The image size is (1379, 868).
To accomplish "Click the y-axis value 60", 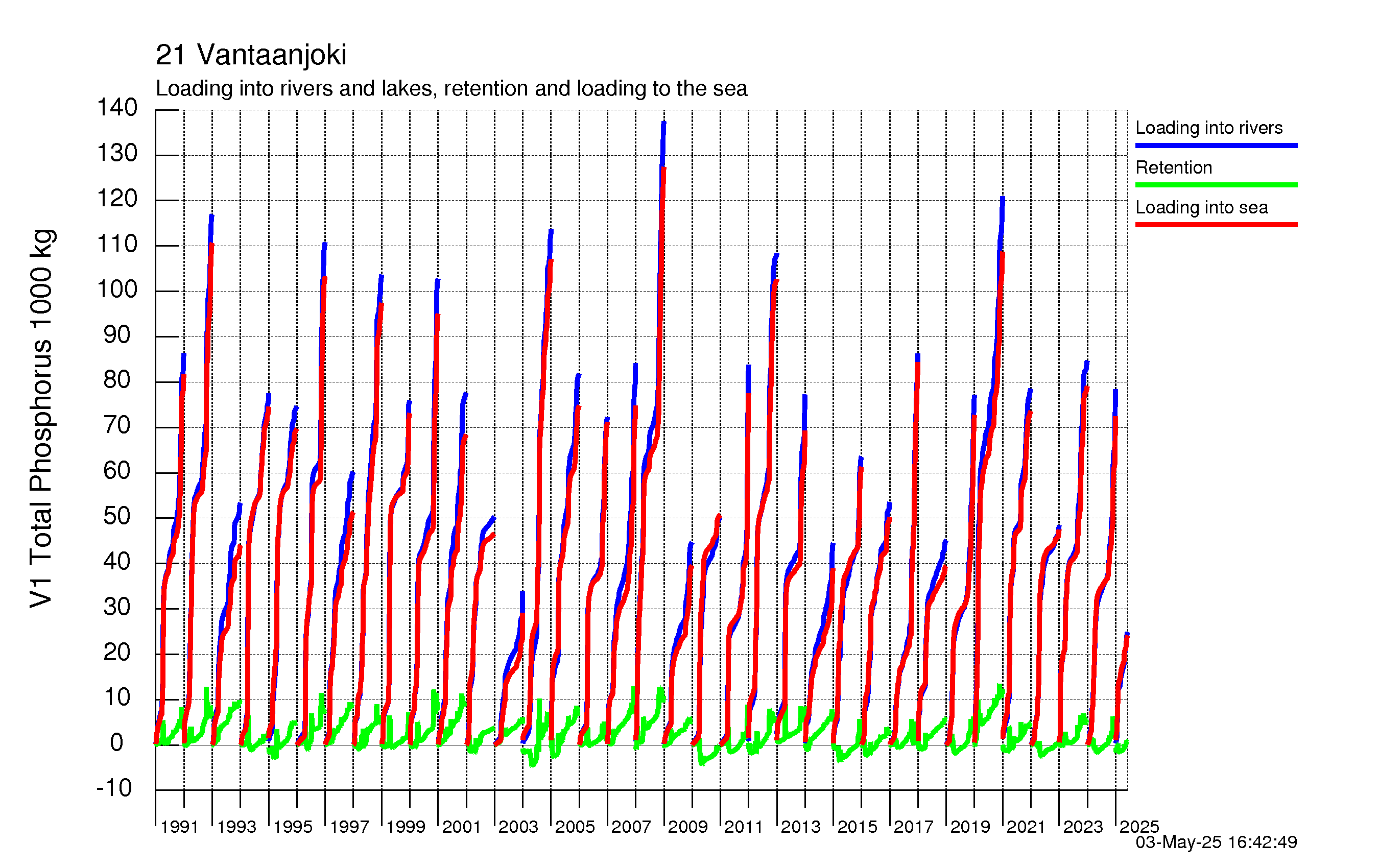I will tap(117, 471).
